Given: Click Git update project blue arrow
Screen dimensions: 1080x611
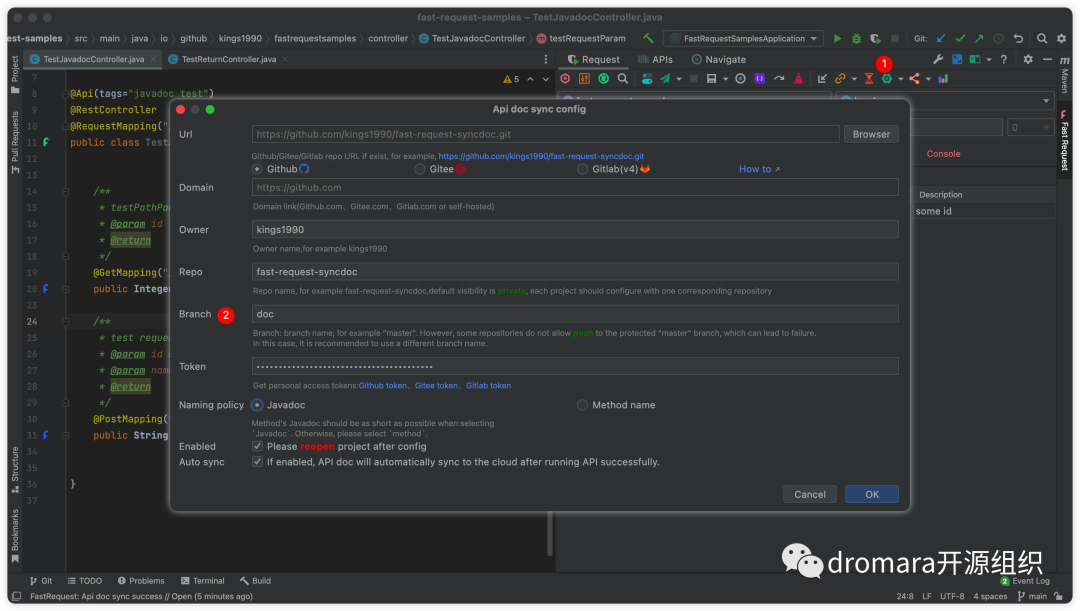Looking at the screenshot, I should [x=941, y=39].
